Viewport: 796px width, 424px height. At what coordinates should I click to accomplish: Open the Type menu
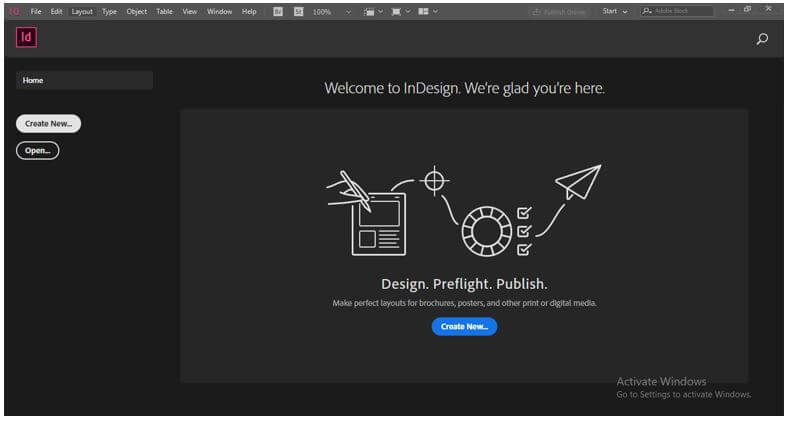(109, 11)
